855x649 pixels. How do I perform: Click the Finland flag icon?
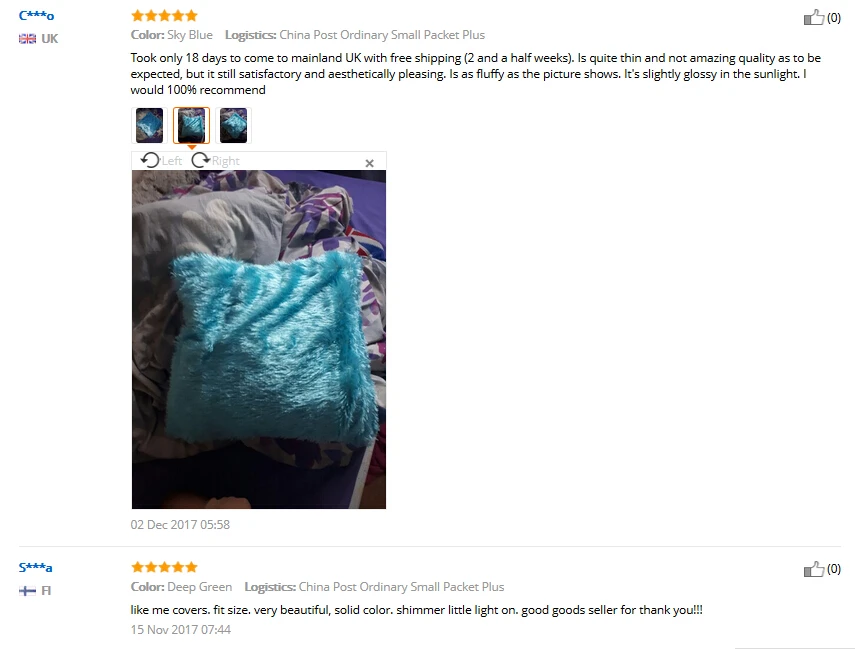point(27,591)
